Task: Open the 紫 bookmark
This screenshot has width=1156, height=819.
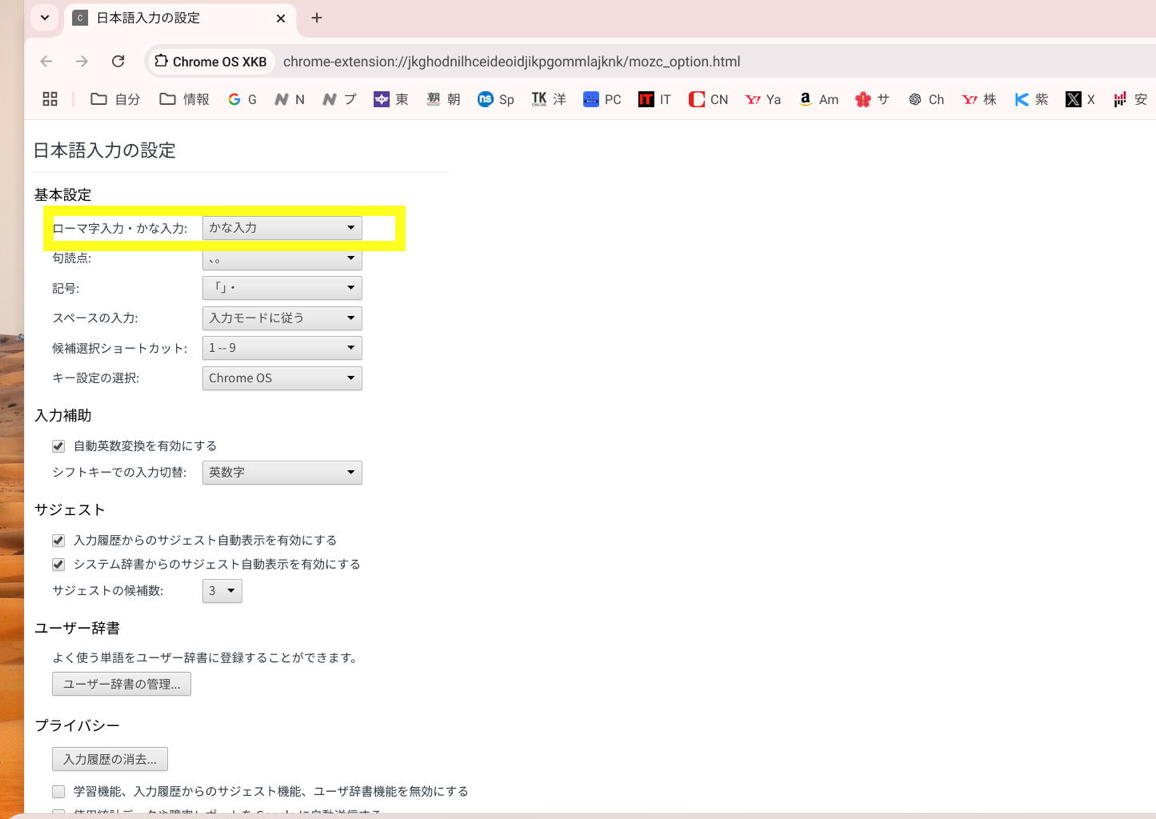Action: coord(1031,99)
